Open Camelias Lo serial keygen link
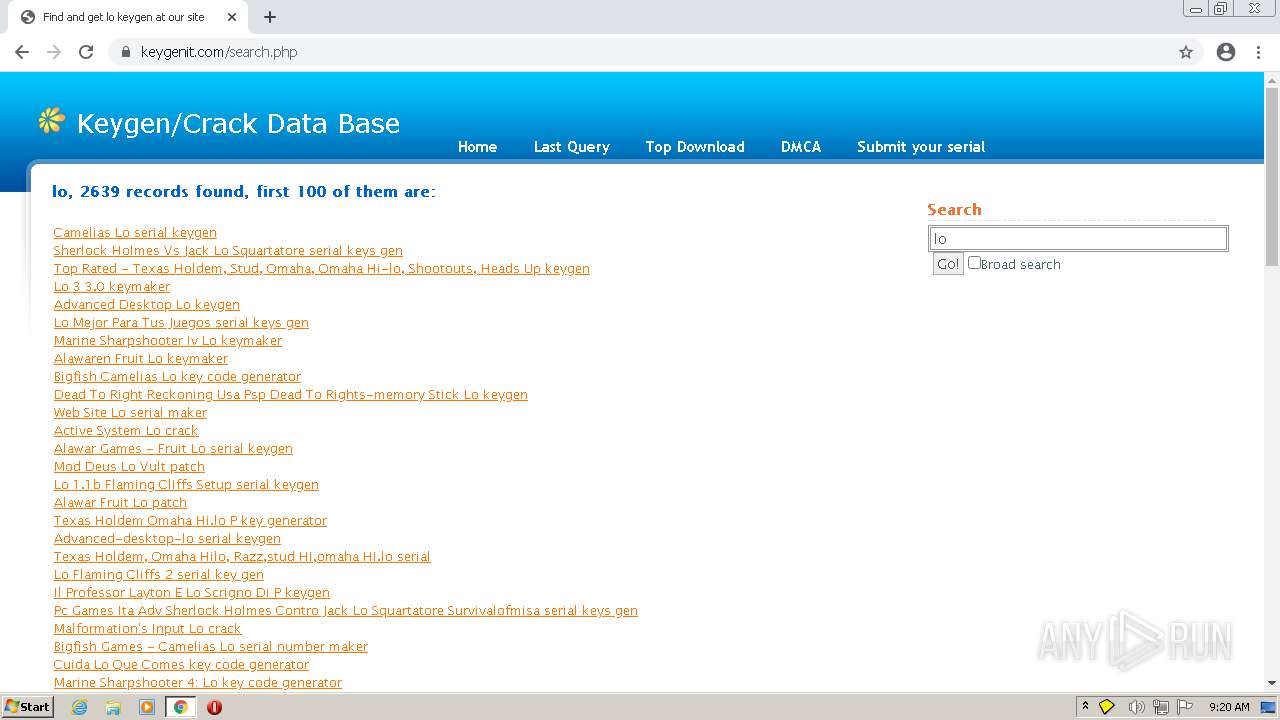The height and width of the screenshot is (720, 1280). tap(135, 233)
